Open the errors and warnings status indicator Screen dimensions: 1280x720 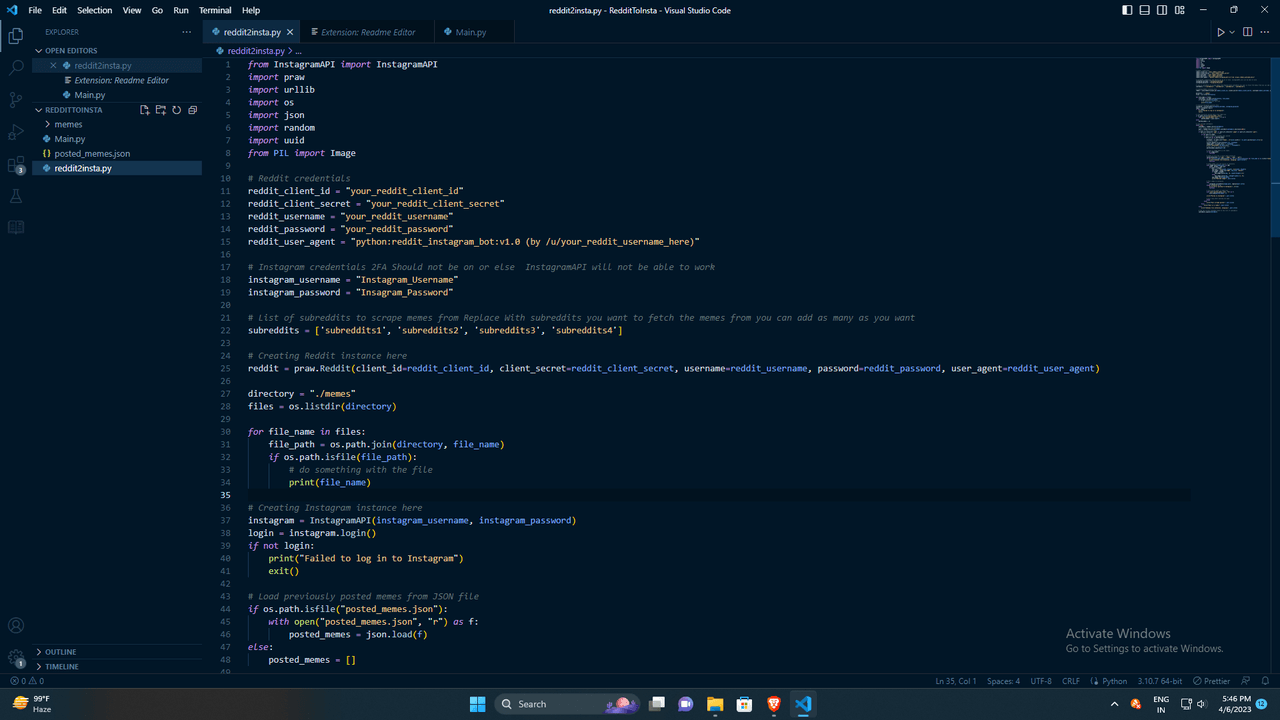tap(26, 681)
